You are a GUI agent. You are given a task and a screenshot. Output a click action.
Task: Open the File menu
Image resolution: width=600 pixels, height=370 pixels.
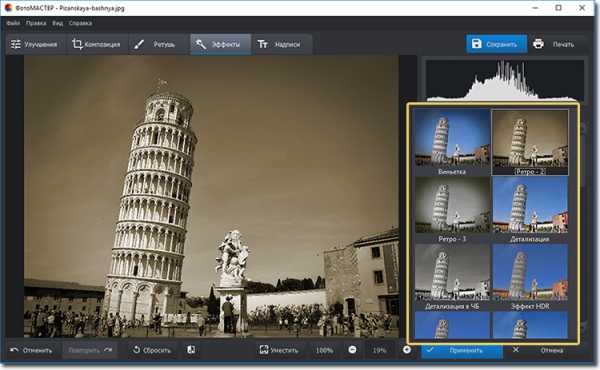13,23
